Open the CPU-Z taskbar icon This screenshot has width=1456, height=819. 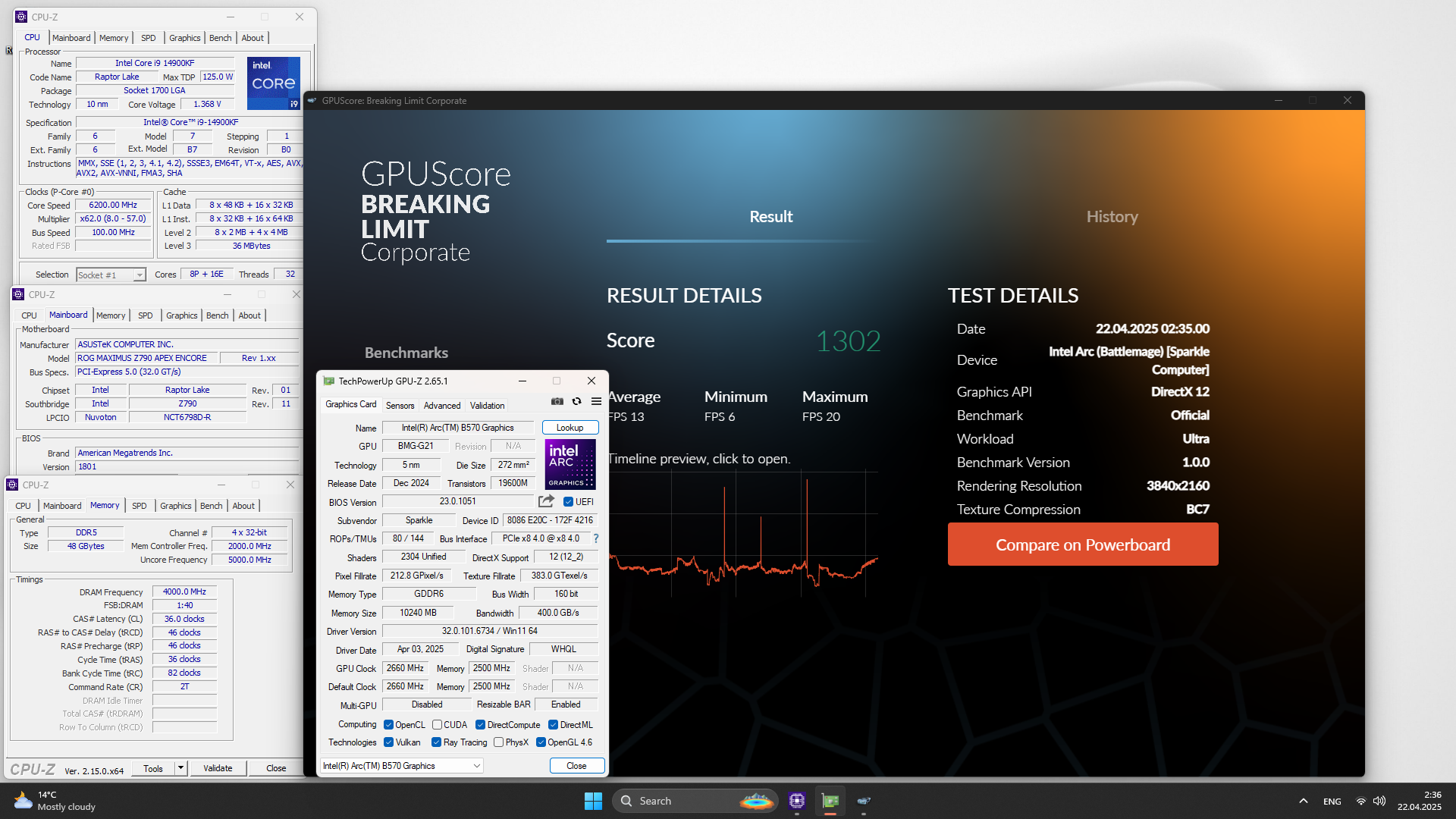[796, 801]
